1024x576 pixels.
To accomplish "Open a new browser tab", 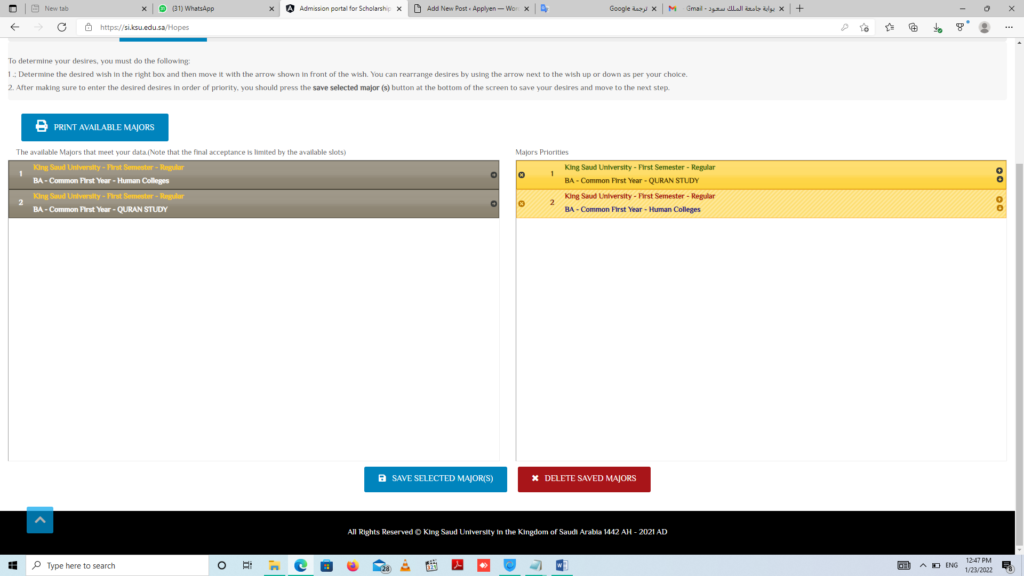I will pyautogui.click(x=800, y=8).
